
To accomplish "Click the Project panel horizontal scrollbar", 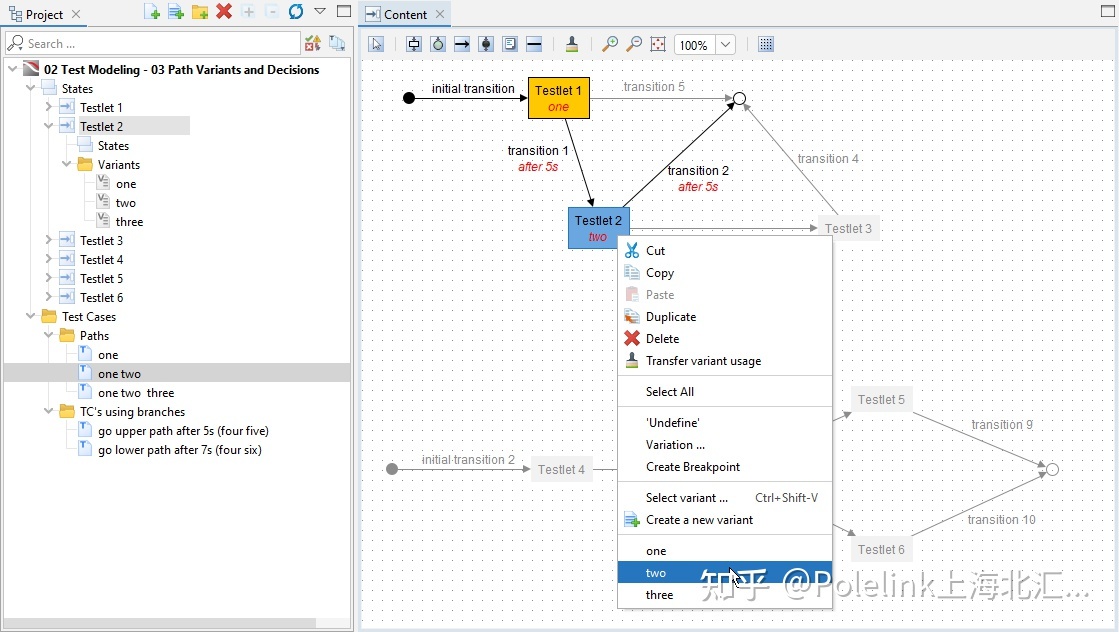I will point(160,623).
